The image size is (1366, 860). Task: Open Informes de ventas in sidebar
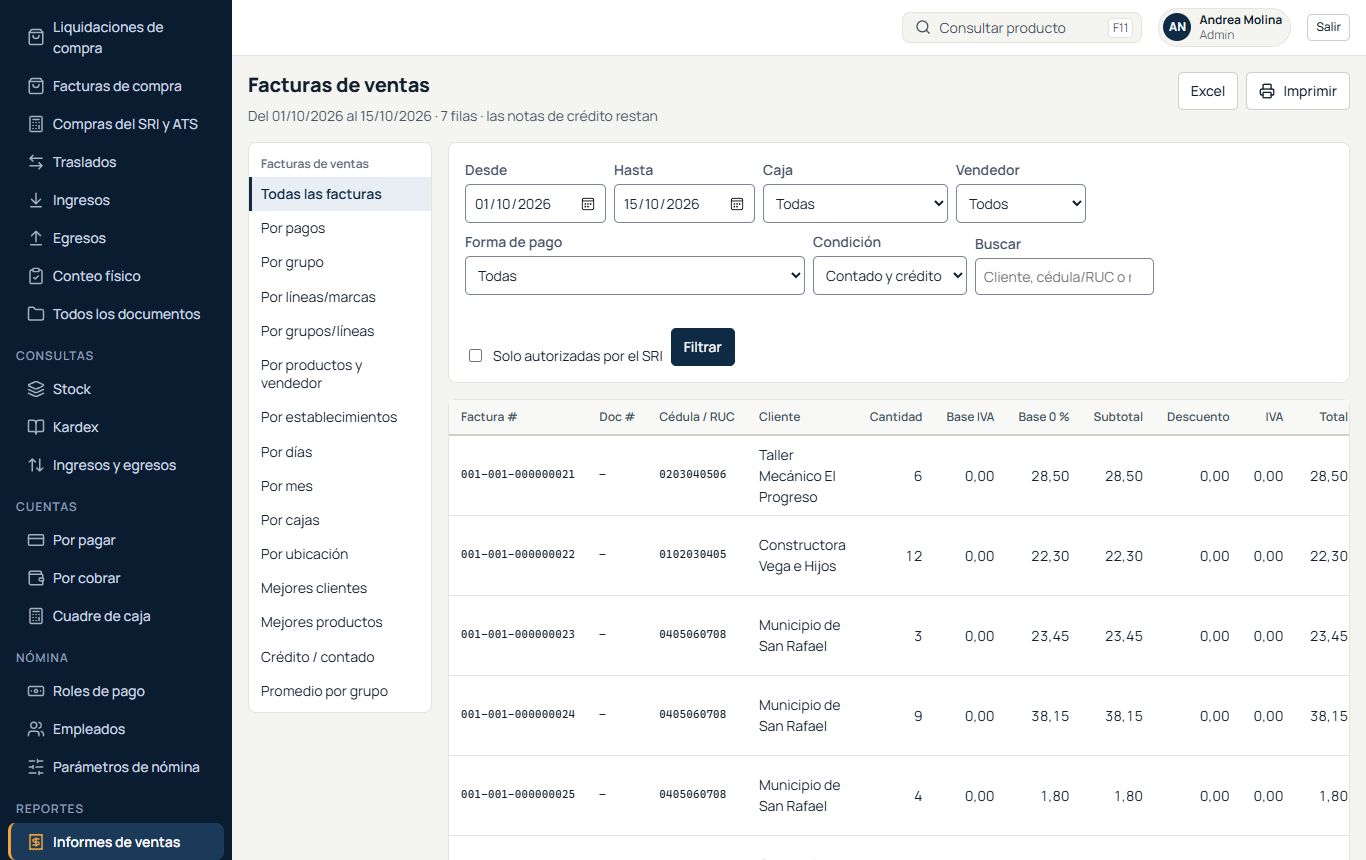click(116, 842)
